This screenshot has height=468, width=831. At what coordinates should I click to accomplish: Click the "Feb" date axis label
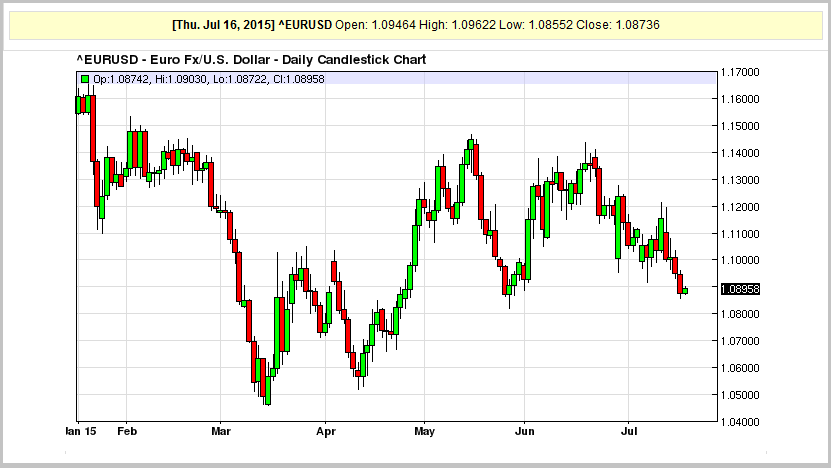(127, 431)
